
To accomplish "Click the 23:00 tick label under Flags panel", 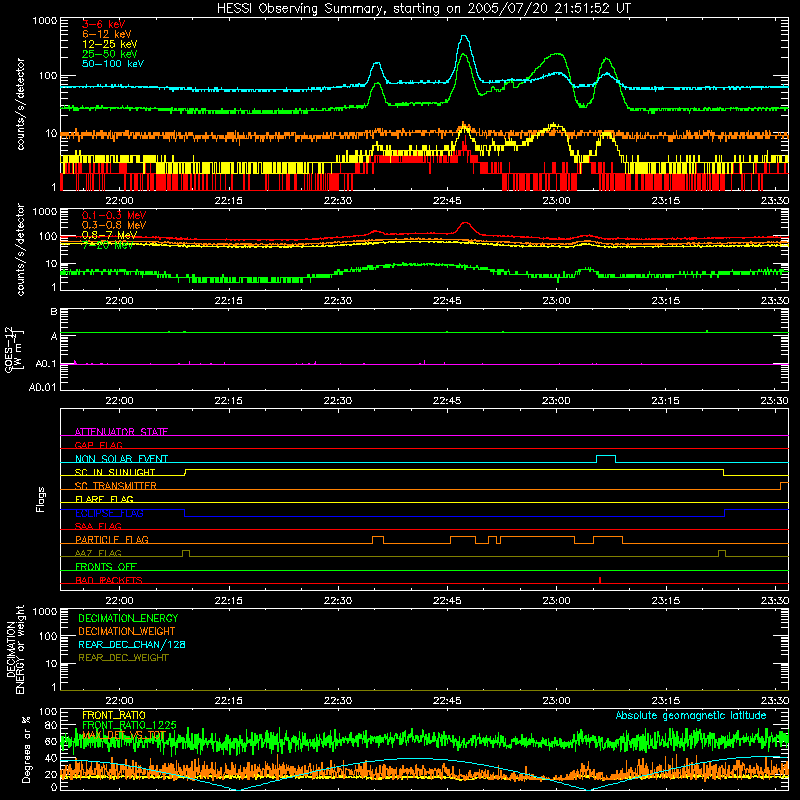I will click(556, 601).
